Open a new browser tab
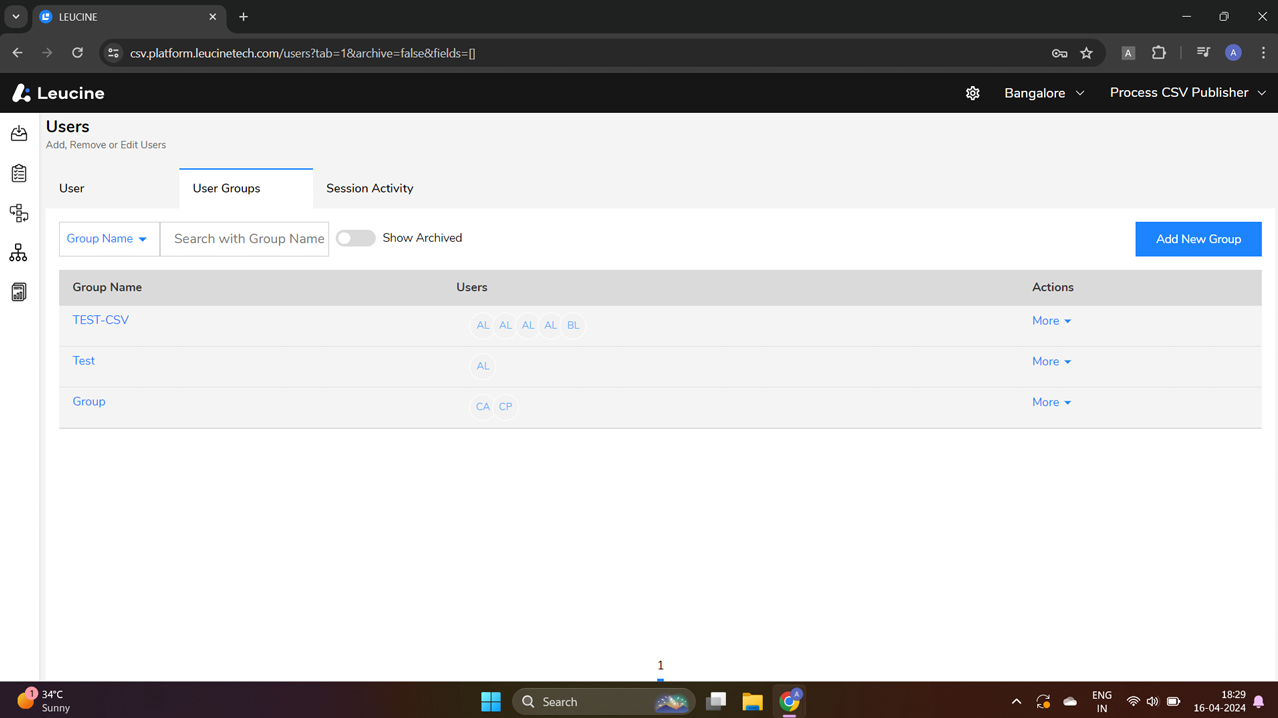 [x=243, y=17]
